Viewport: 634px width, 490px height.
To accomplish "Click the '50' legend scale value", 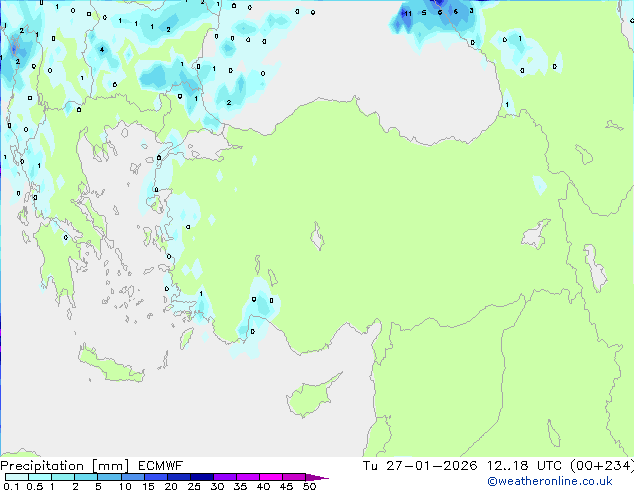I will (309, 486).
